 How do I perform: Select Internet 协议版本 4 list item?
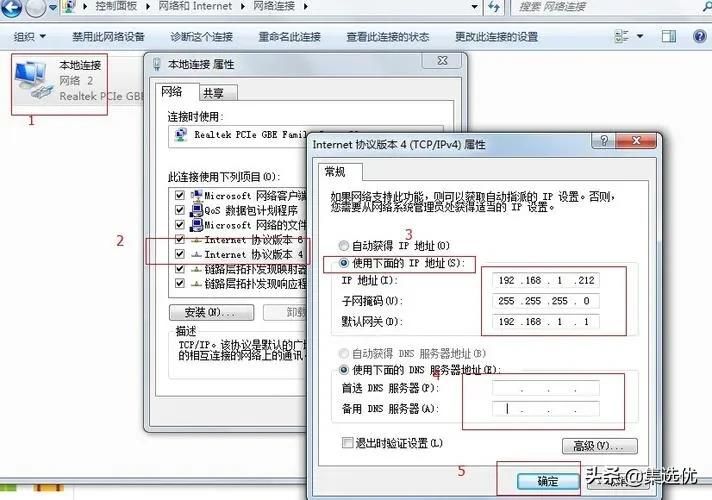pyautogui.click(x=248, y=254)
